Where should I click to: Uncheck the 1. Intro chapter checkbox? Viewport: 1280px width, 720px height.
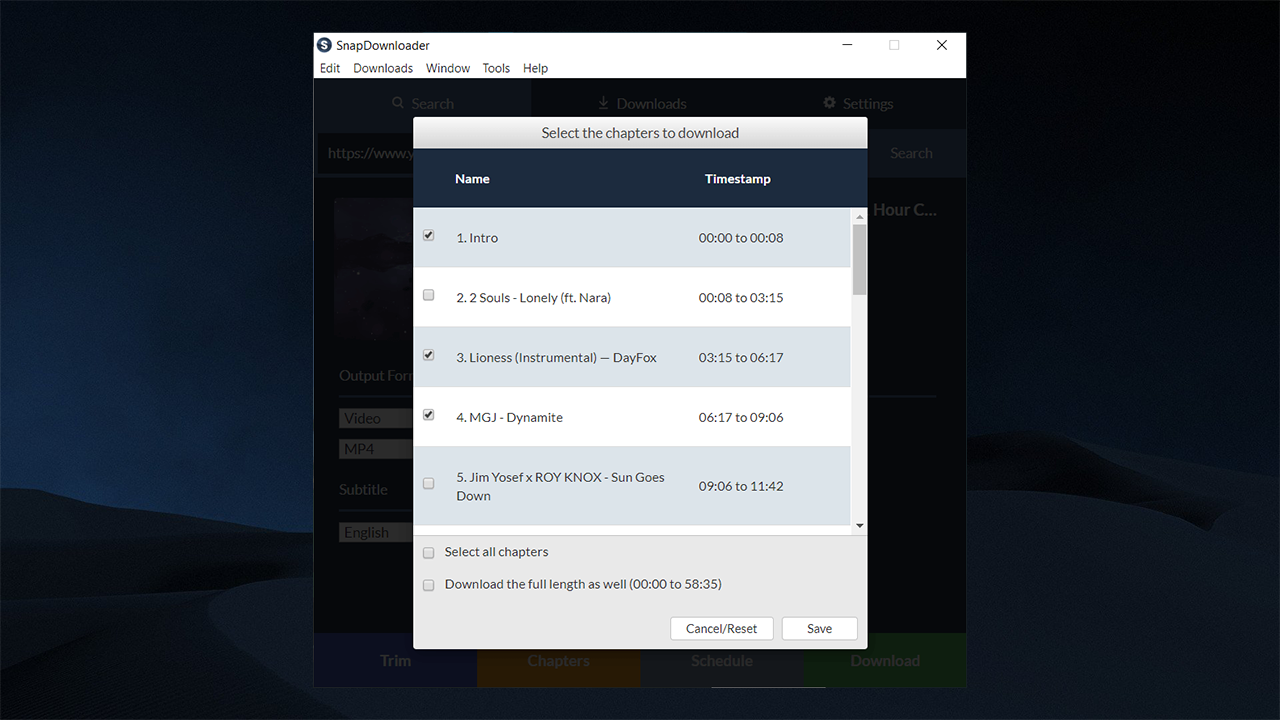coord(429,236)
